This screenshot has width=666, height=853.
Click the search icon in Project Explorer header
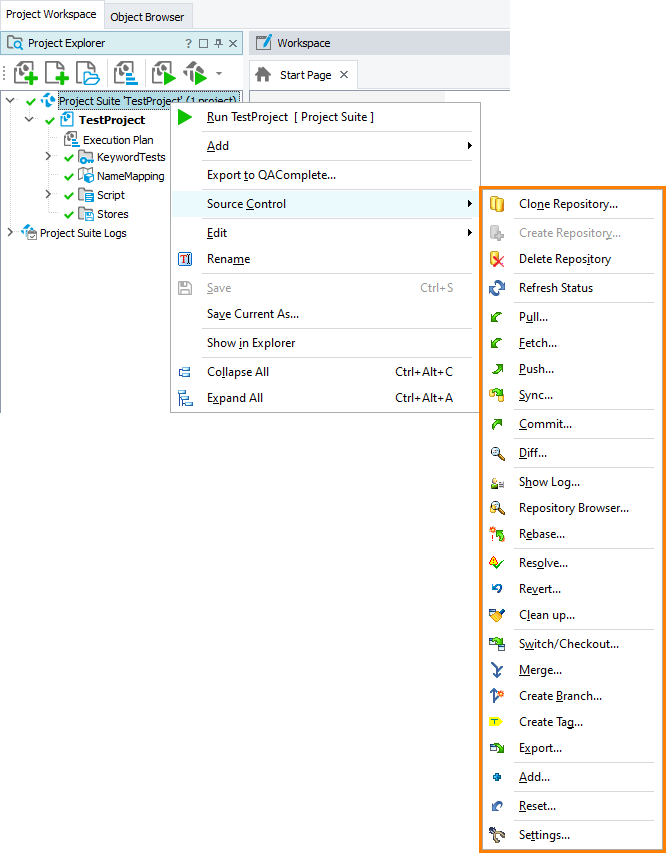(14, 43)
